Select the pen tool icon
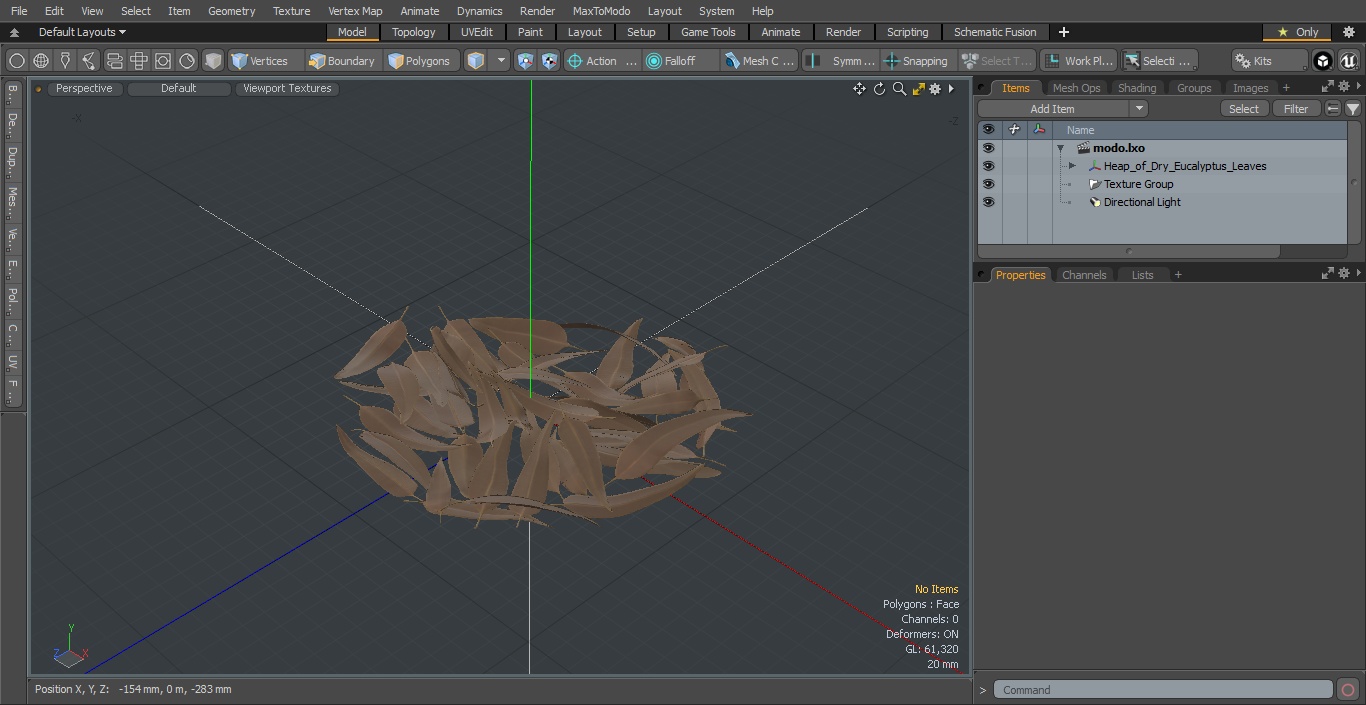The height and width of the screenshot is (705, 1366). pyautogui.click(x=65, y=61)
